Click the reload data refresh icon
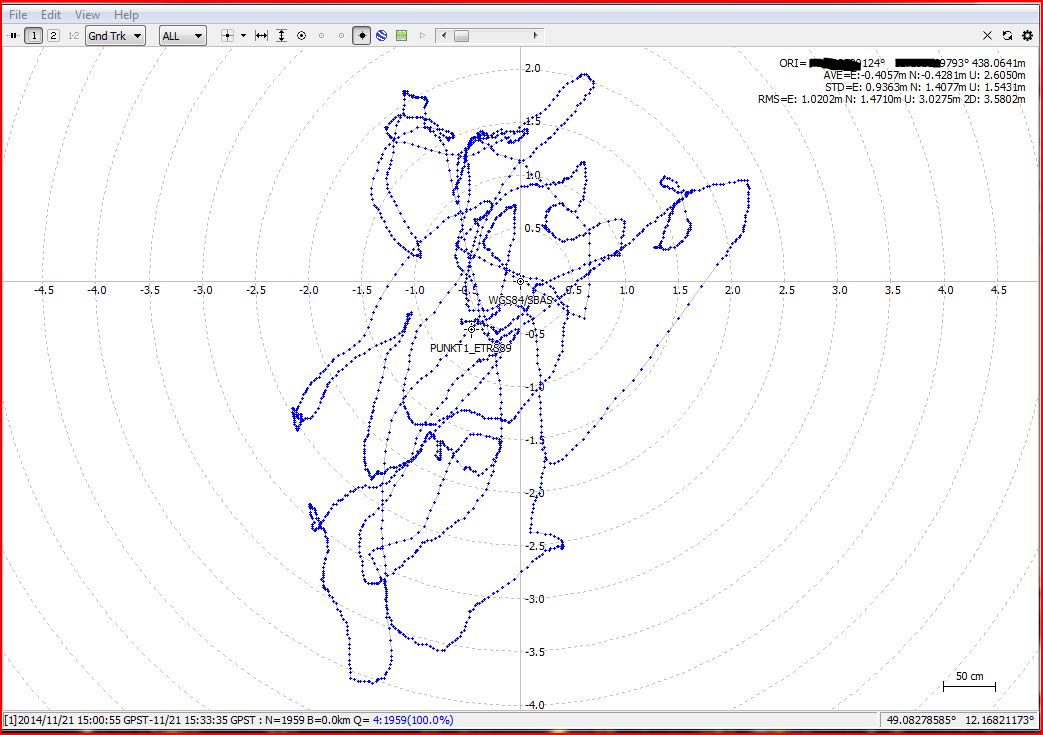 point(1007,36)
